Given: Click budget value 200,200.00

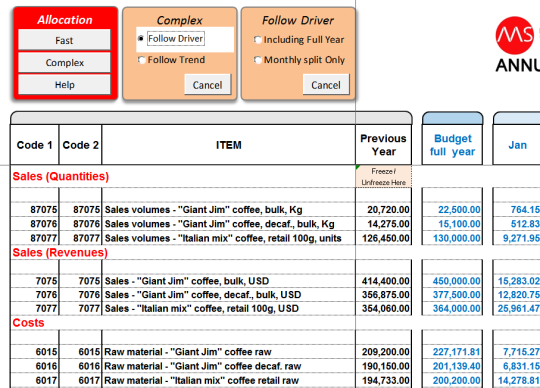Looking at the screenshot, I should click(452, 380).
